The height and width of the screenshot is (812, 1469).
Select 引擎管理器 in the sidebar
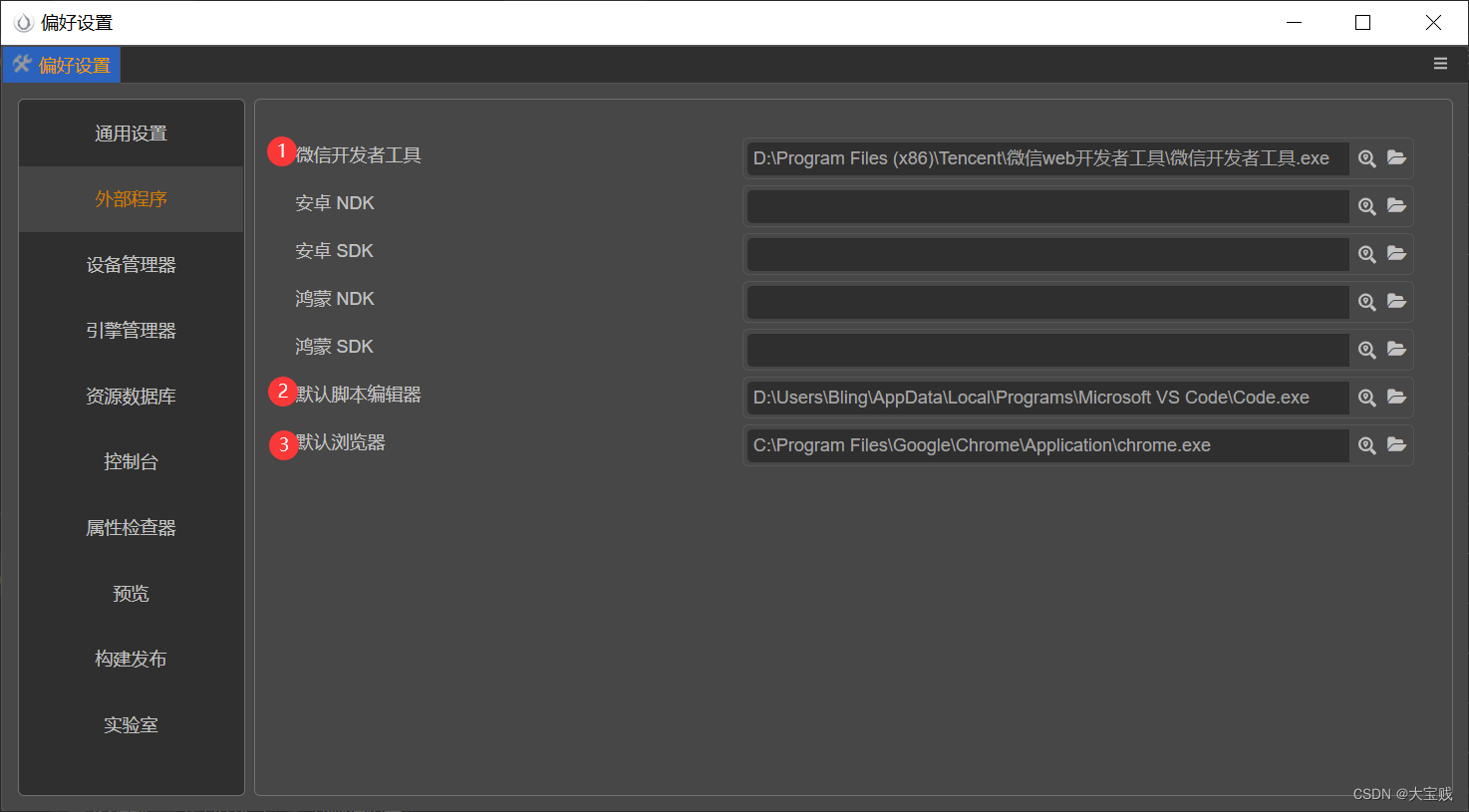click(x=131, y=331)
